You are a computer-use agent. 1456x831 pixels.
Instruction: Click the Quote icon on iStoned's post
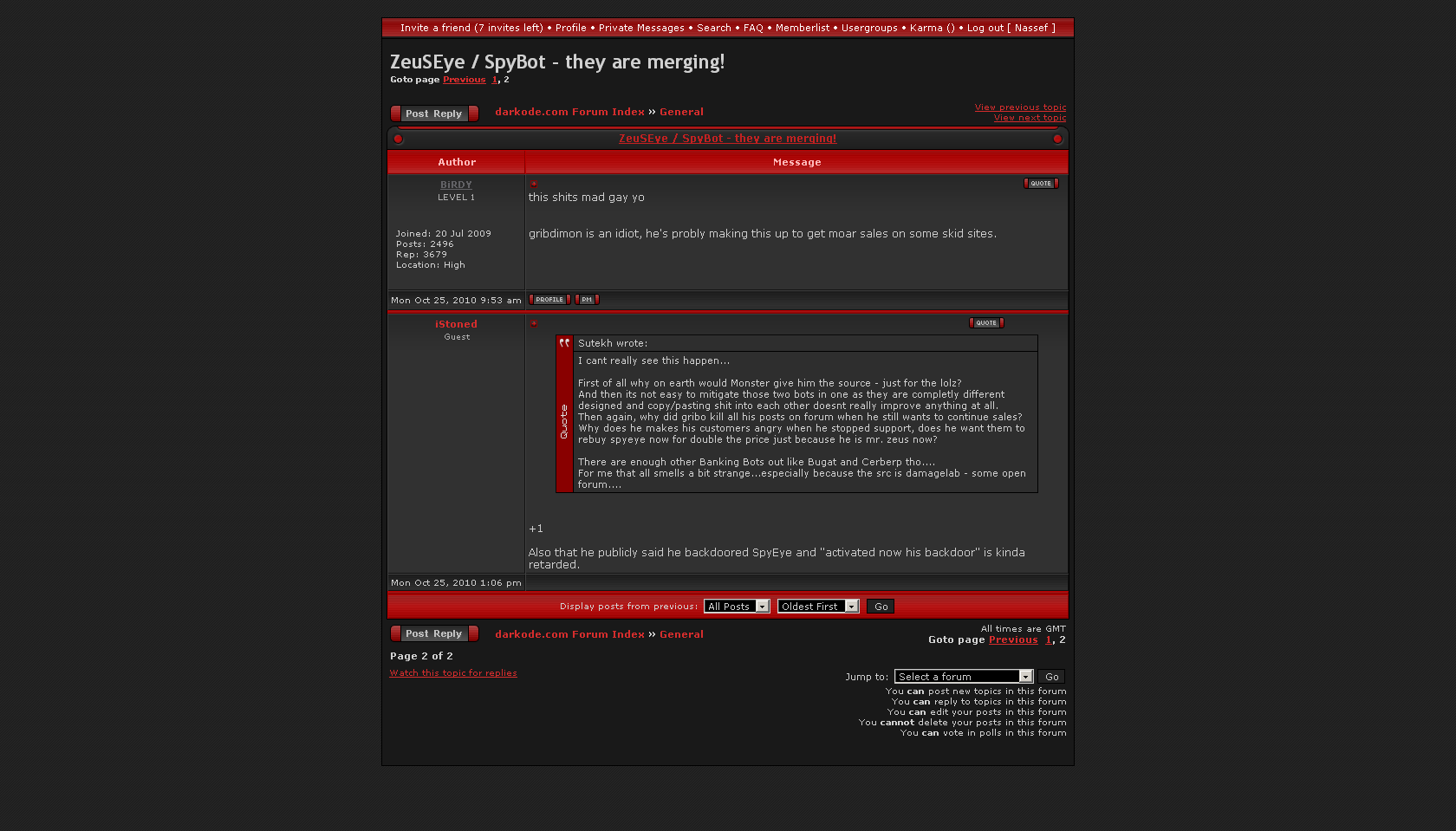986,323
